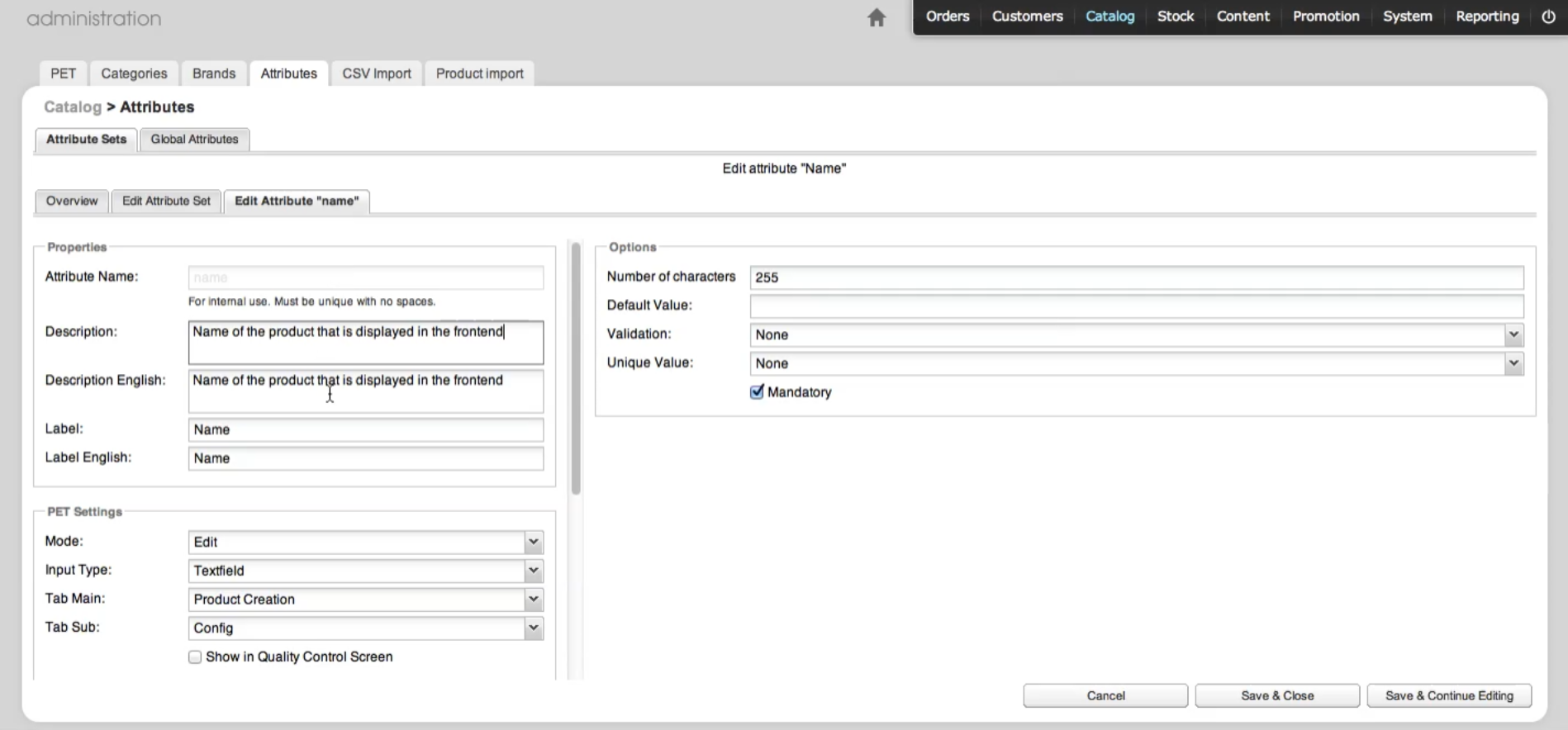Open the Mode dropdown

pos(366,542)
